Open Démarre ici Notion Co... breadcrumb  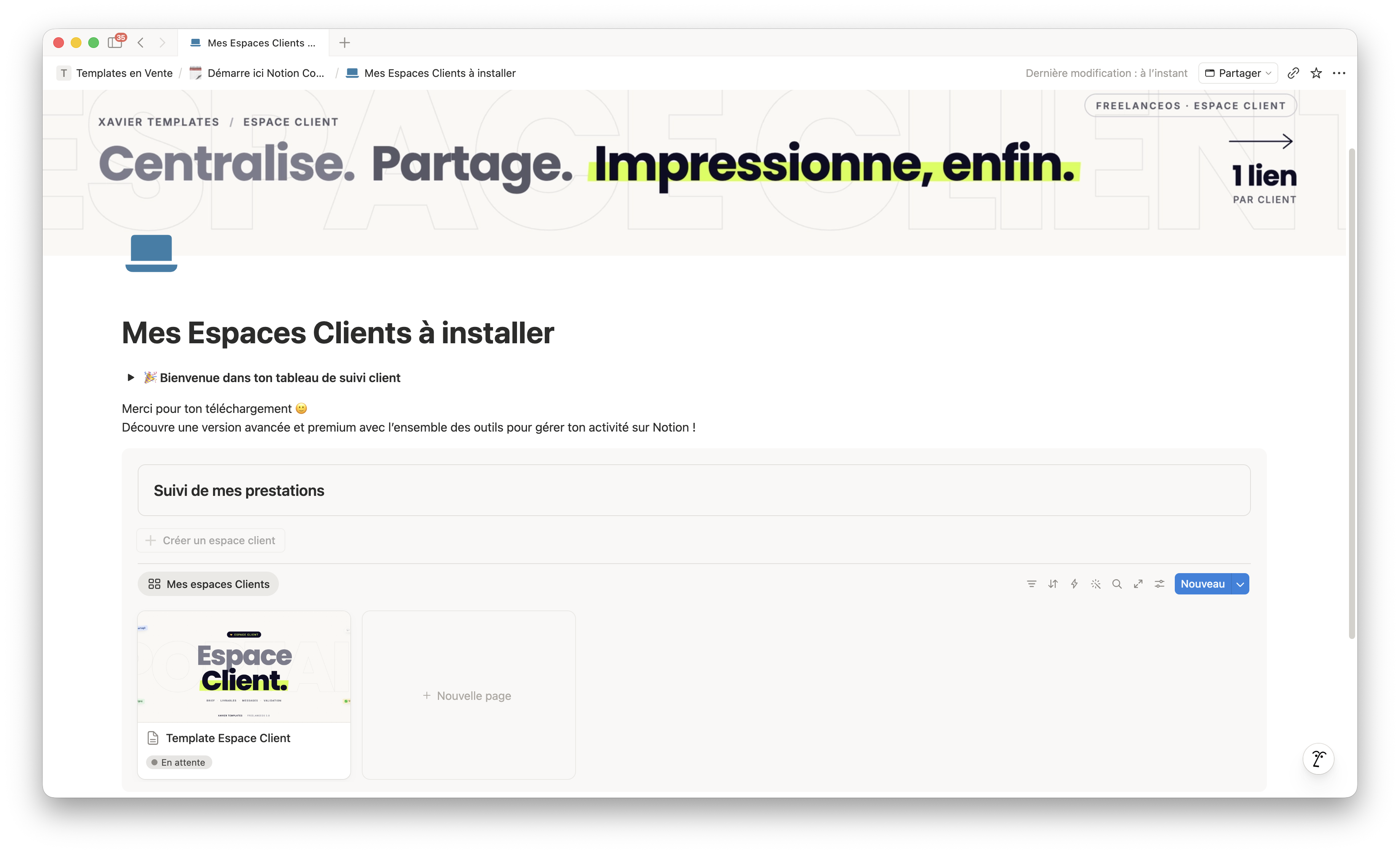[x=257, y=73]
